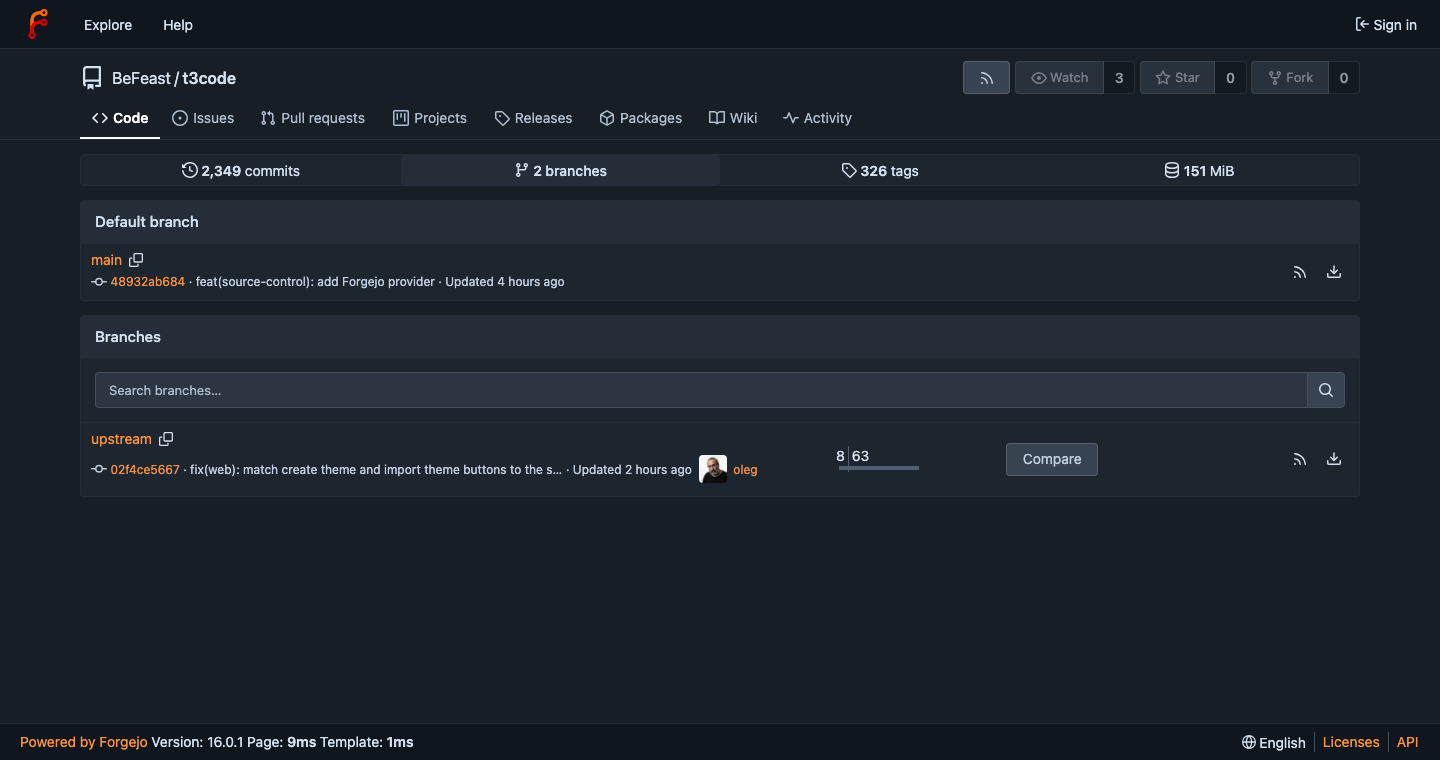Open the Licenses footer link

[x=1351, y=742]
